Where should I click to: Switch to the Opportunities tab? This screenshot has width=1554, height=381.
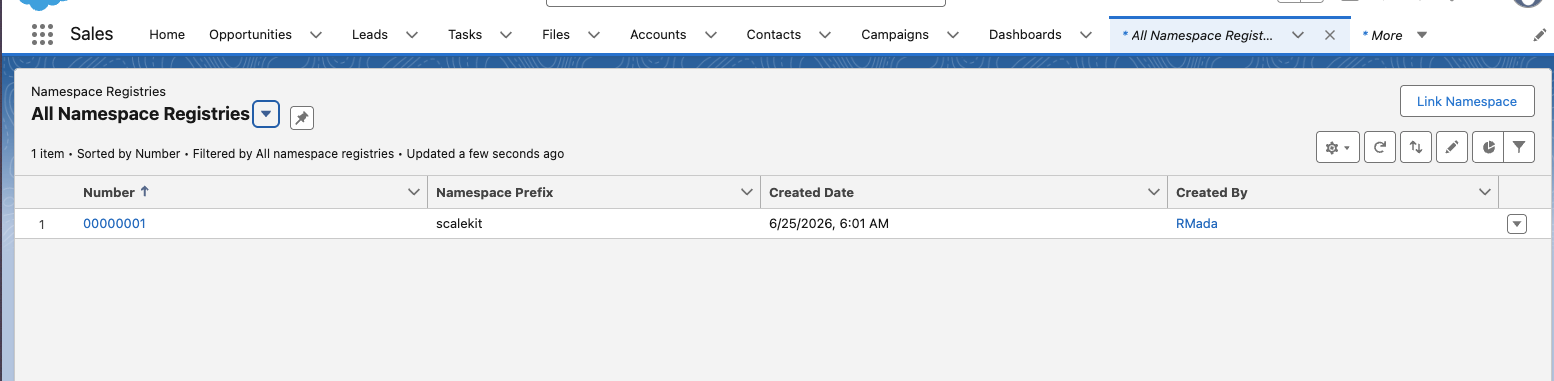[x=250, y=35]
